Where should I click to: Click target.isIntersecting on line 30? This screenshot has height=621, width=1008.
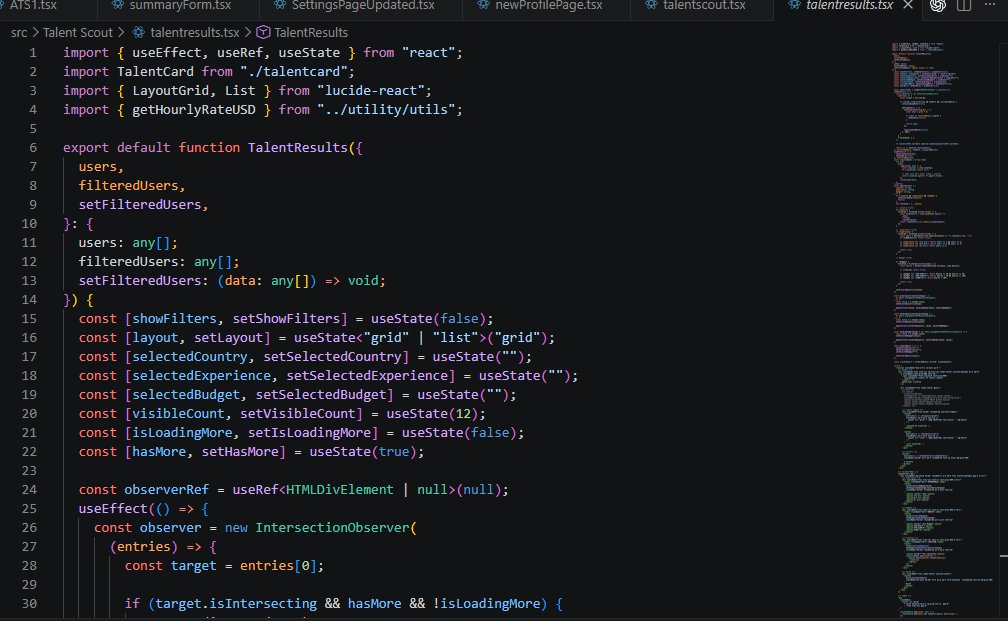pyautogui.click(x=236, y=604)
